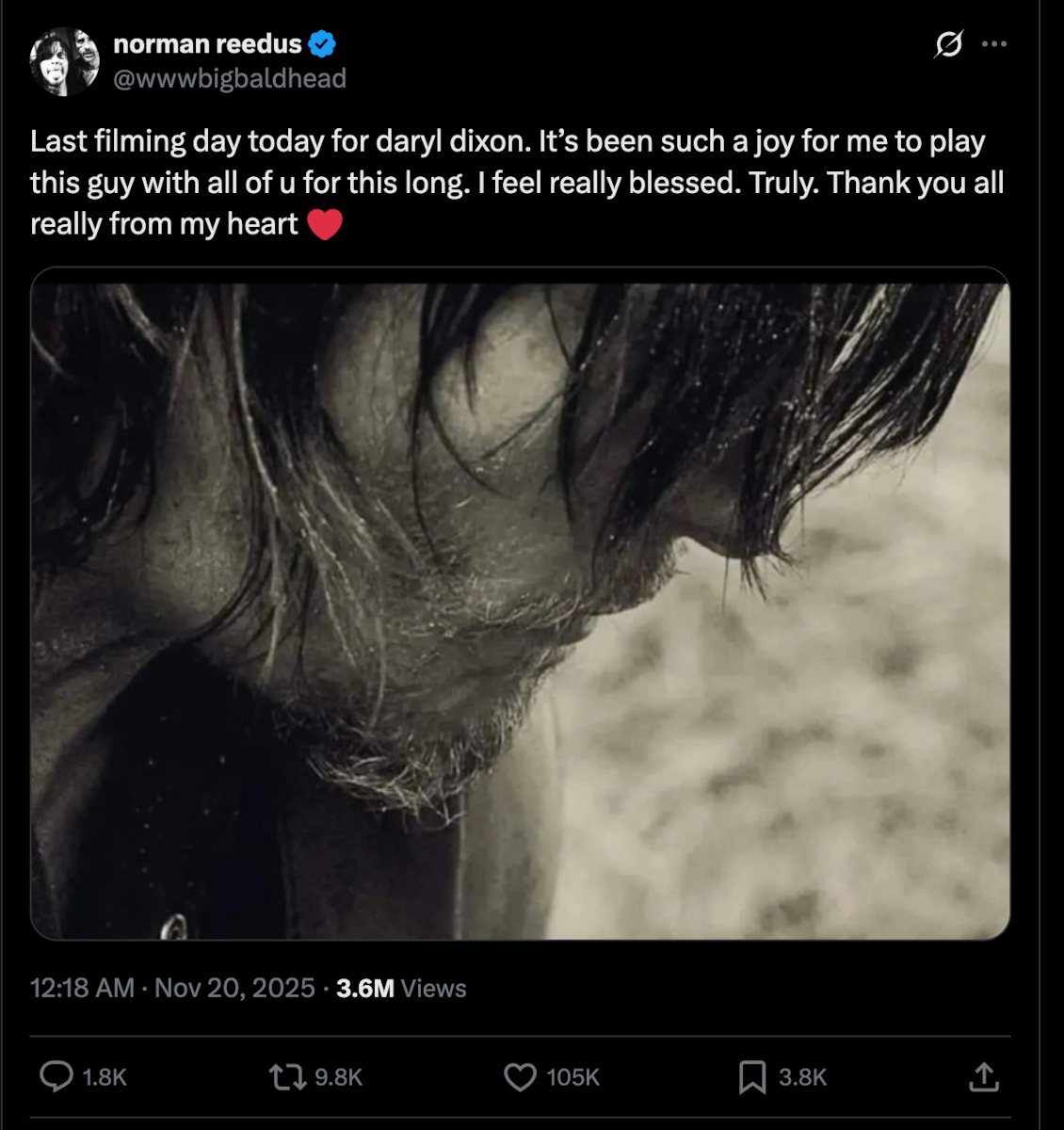This screenshot has width=1064, height=1130.
Task: Toggle the like state on the heart button
Action: pyautogui.click(x=520, y=1077)
